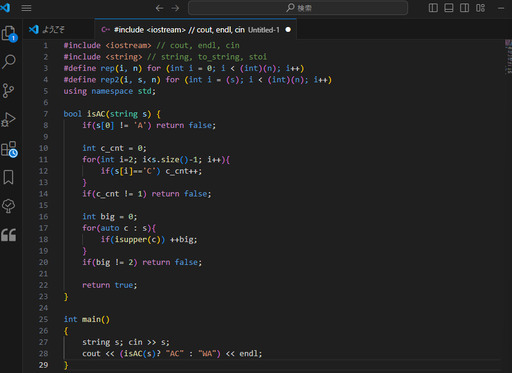Image resolution: width=512 pixels, height=373 pixels.
Task: Click 'if(isupper(c)) ++big;' on line 18
Action: point(149,239)
